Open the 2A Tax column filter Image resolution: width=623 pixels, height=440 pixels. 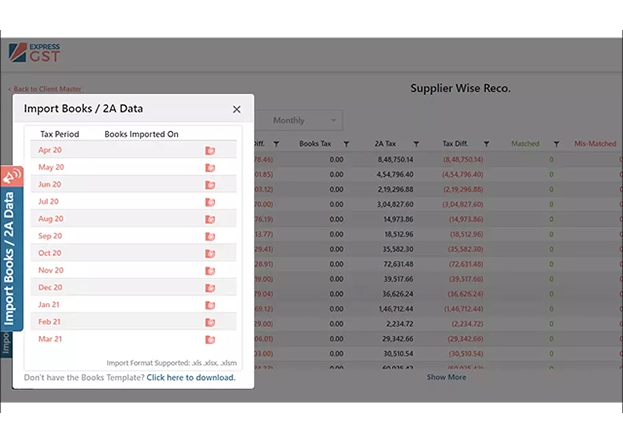point(416,144)
